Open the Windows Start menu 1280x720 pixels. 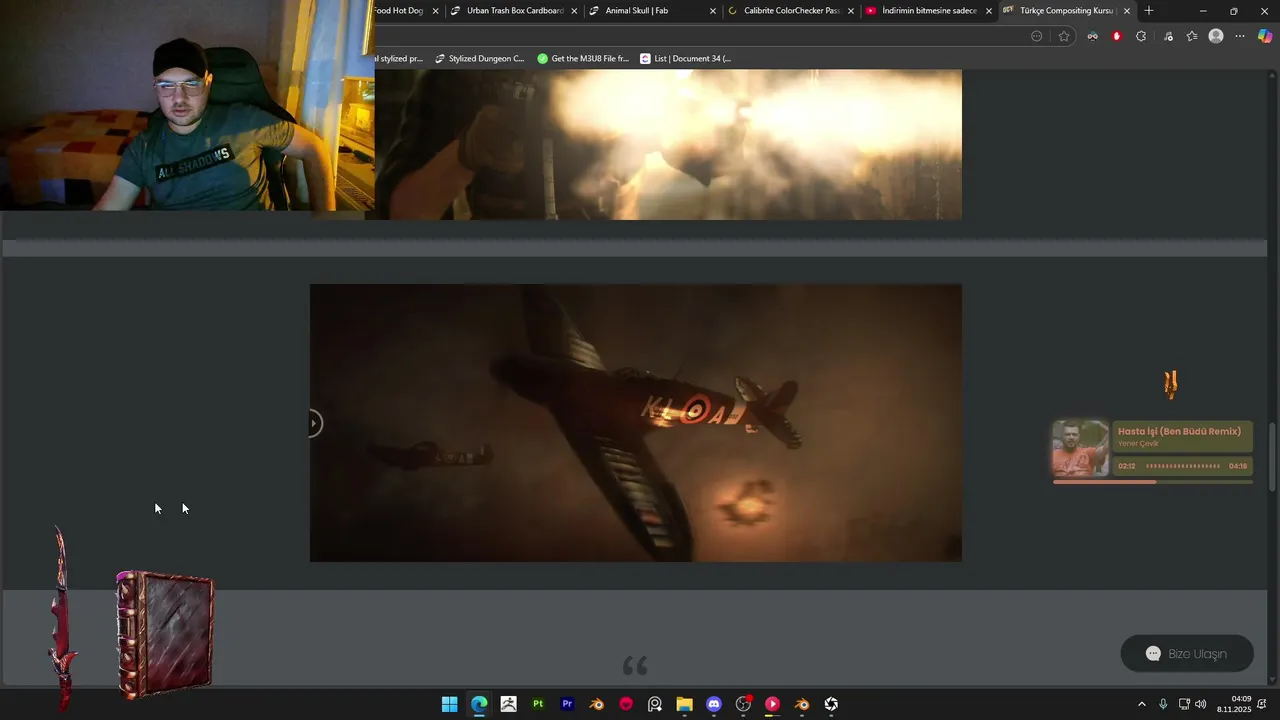(x=450, y=704)
